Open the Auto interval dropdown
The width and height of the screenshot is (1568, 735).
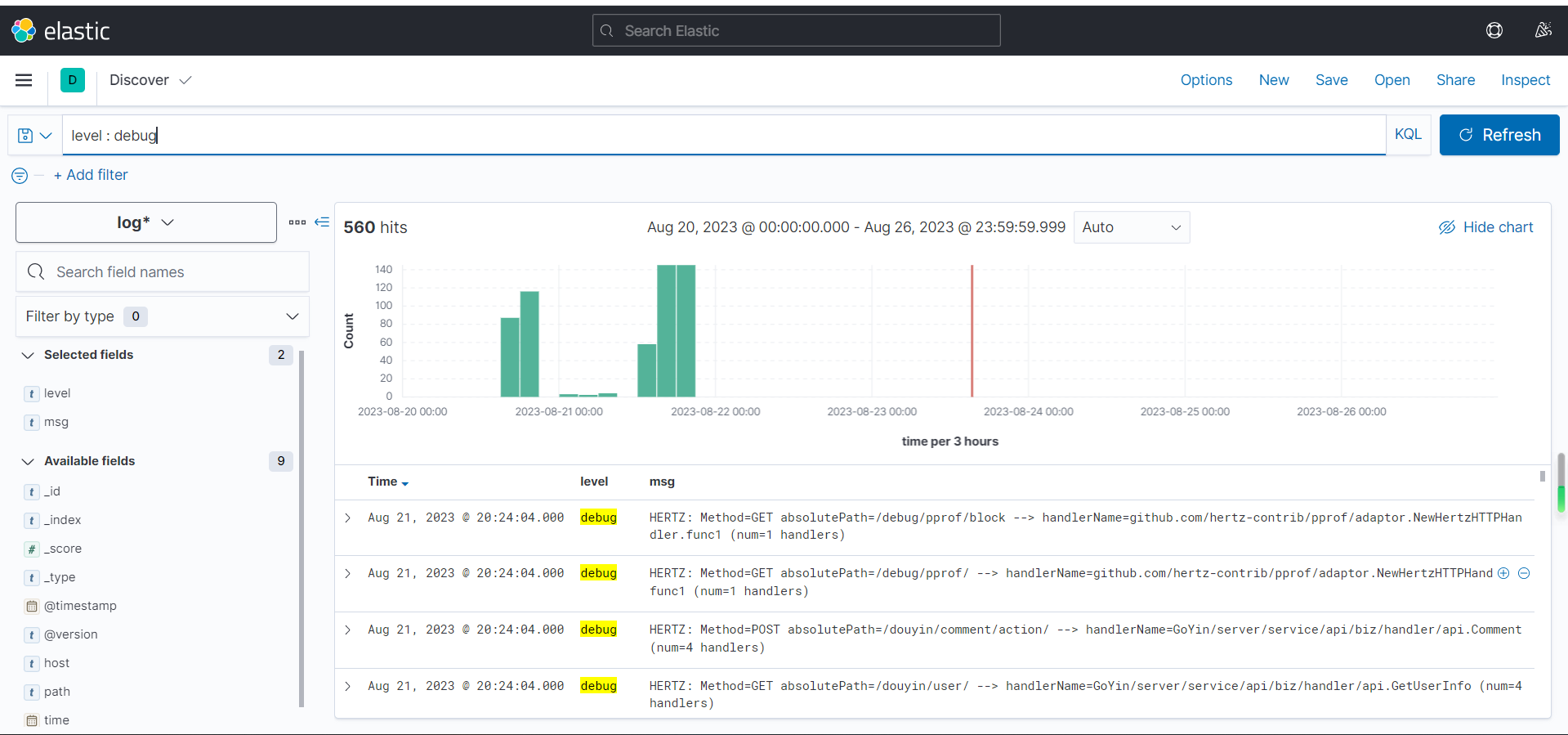click(1132, 227)
